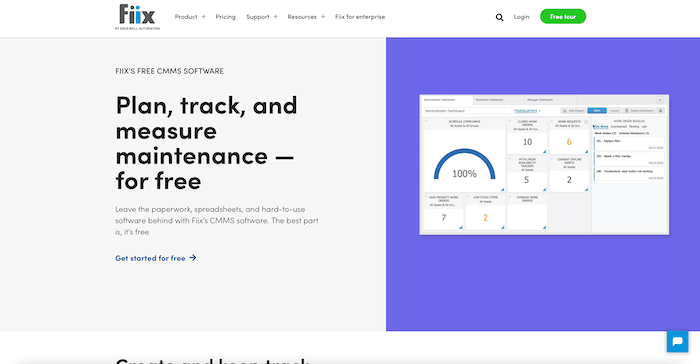
Task: Click Delete Dashboard button in preview
Action: tap(639, 111)
